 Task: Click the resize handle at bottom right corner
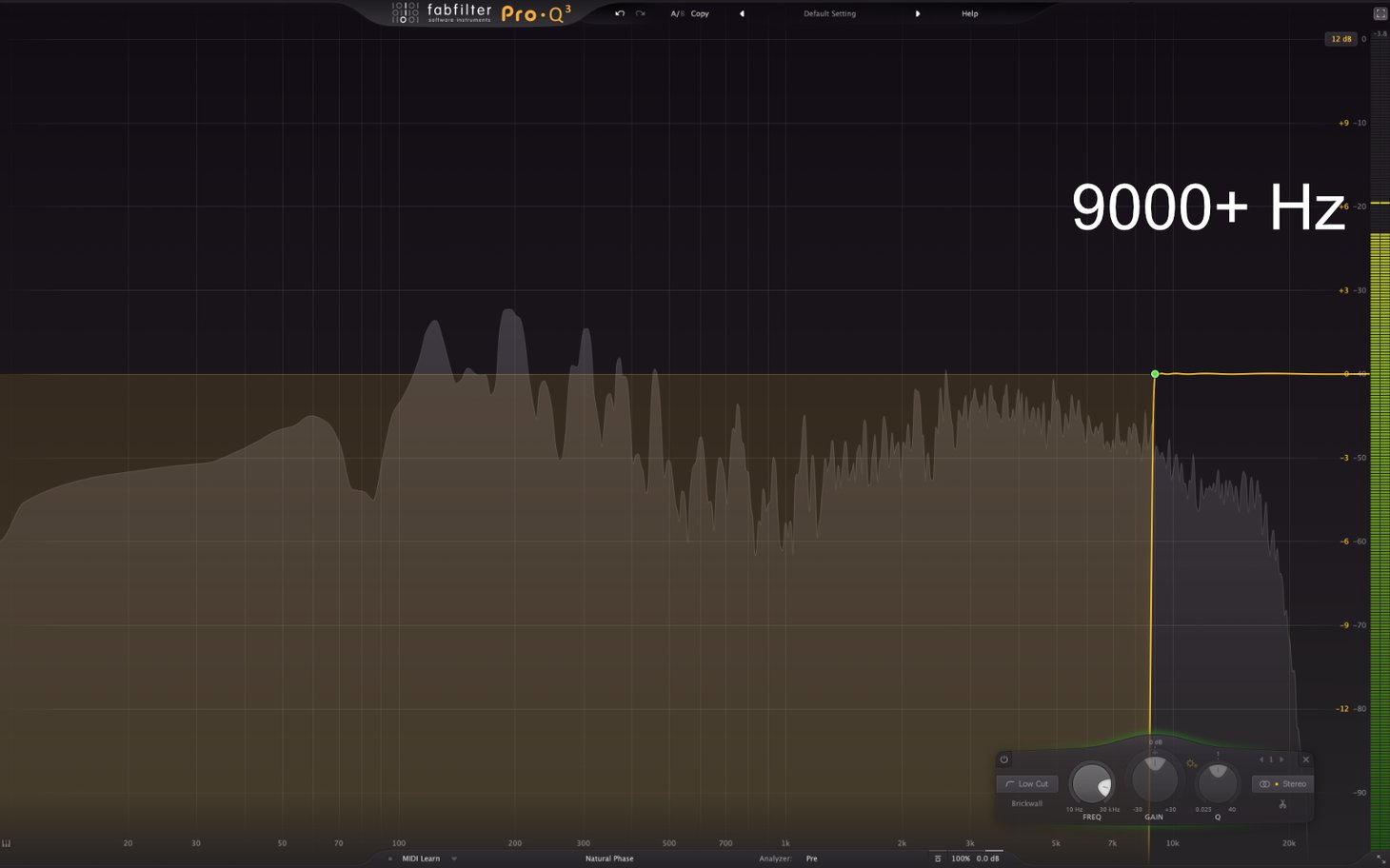pos(1380,858)
